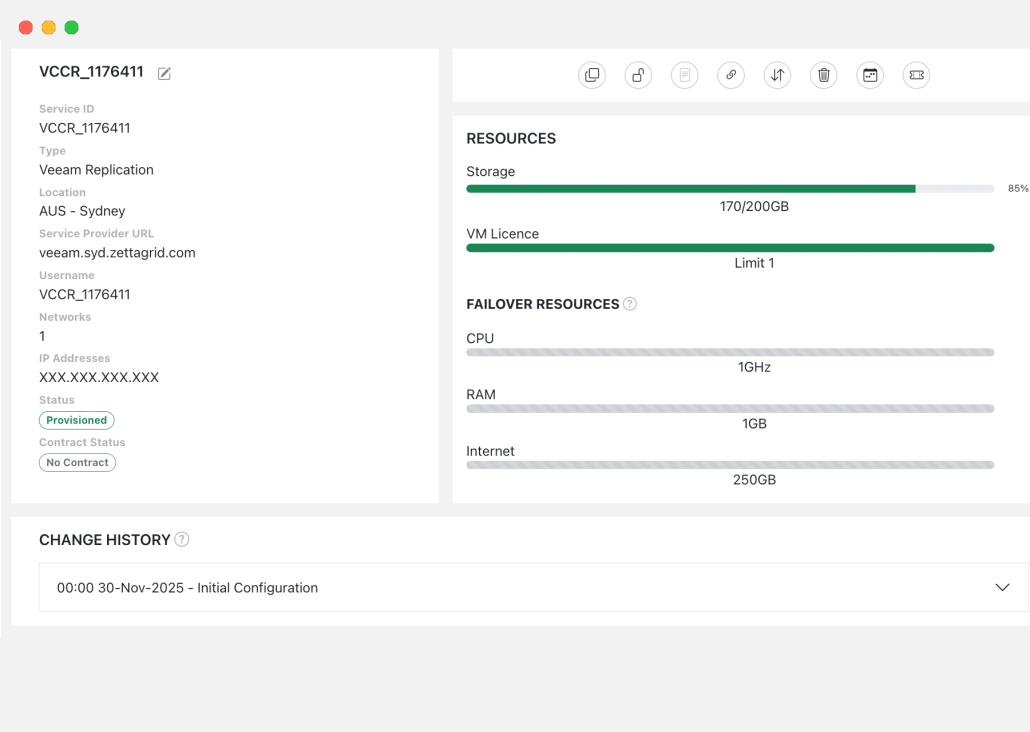The image size is (1030, 732).
Task: Click the red close window button
Action: pos(26,28)
